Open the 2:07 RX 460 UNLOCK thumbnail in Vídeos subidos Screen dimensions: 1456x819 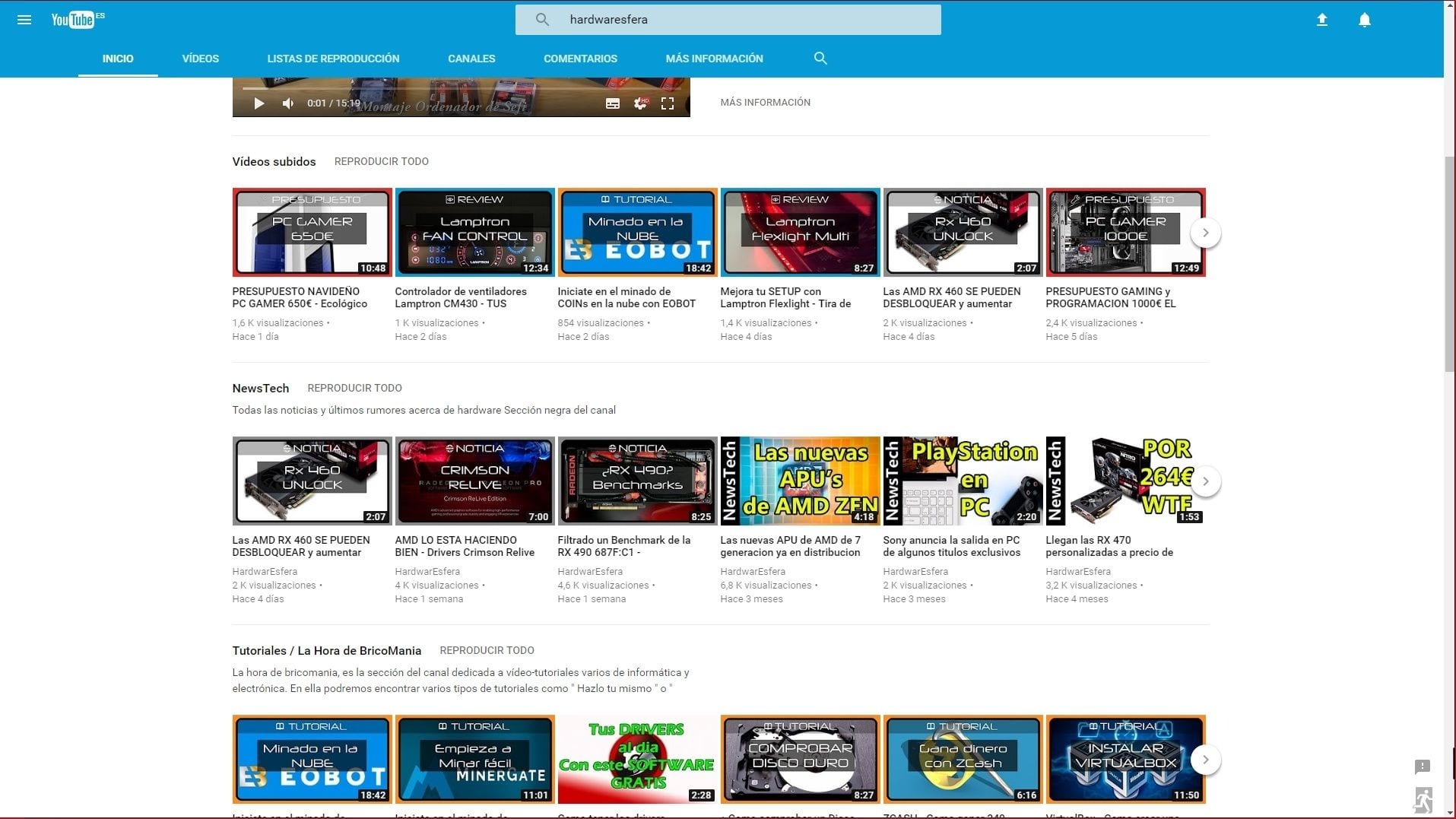963,232
